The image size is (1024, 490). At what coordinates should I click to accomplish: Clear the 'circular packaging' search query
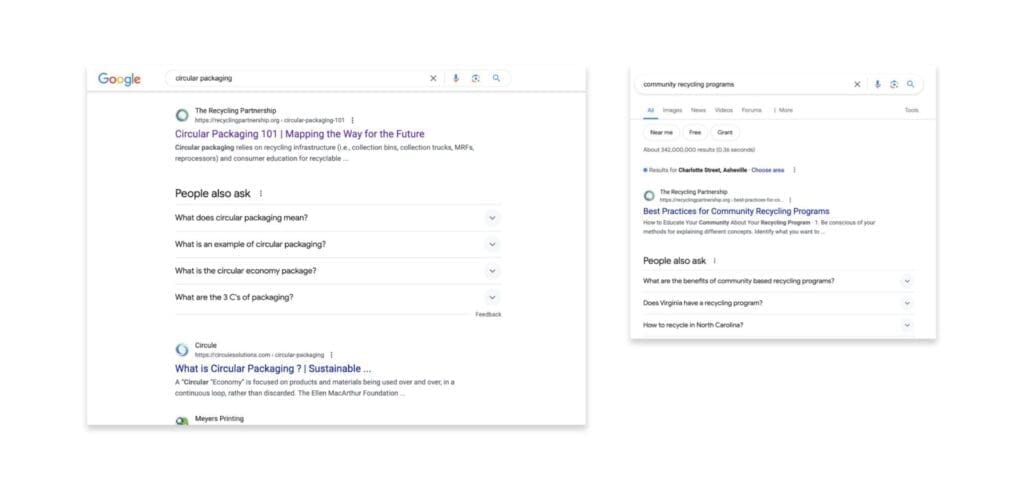pos(433,78)
